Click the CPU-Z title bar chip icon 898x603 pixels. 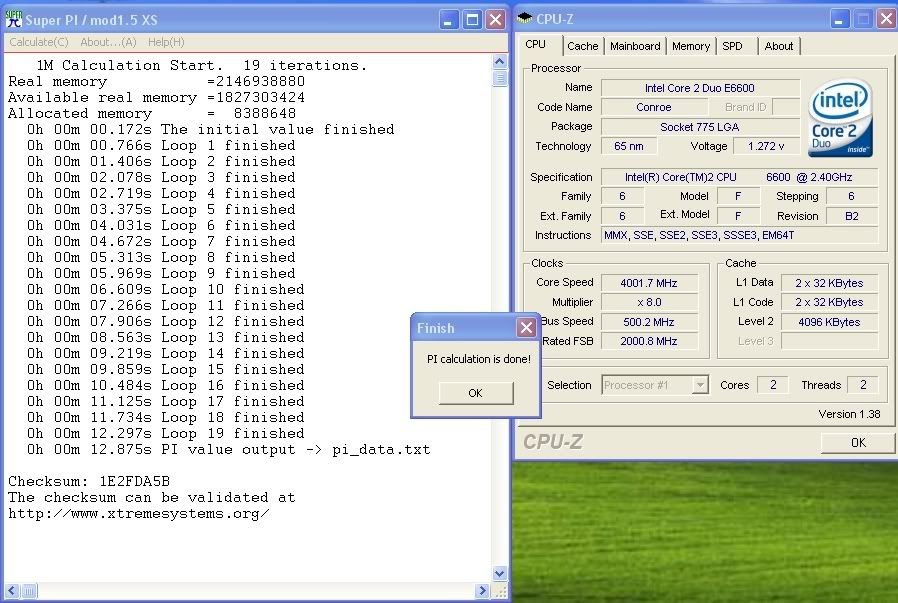(x=524, y=18)
